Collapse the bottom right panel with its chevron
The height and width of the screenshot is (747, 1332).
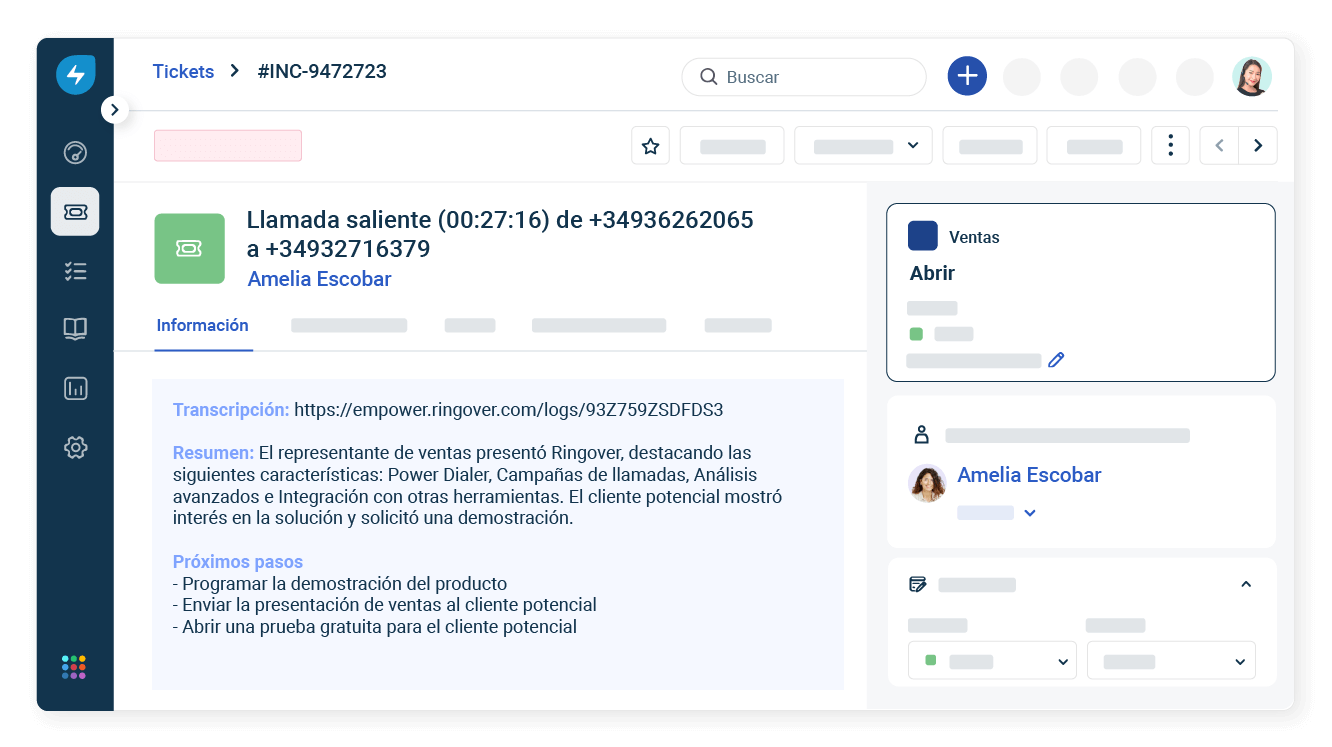coord(1245,583)
